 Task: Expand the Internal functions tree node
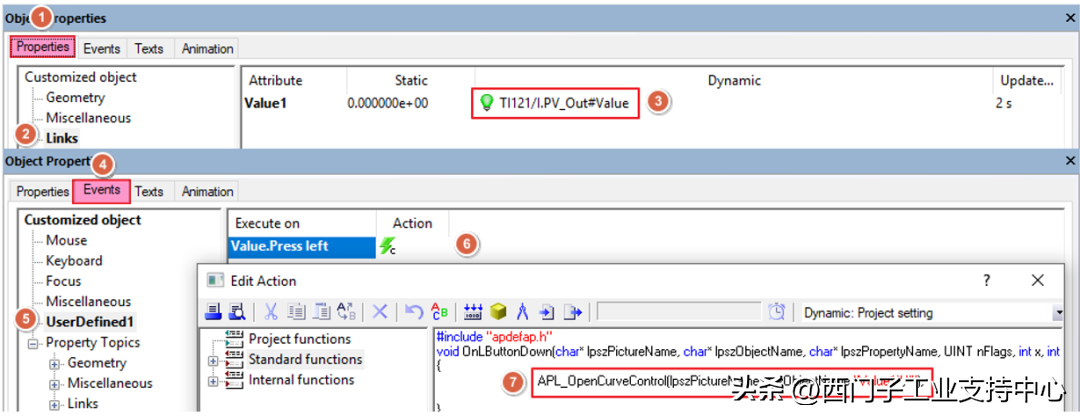[x=213, y=381]
